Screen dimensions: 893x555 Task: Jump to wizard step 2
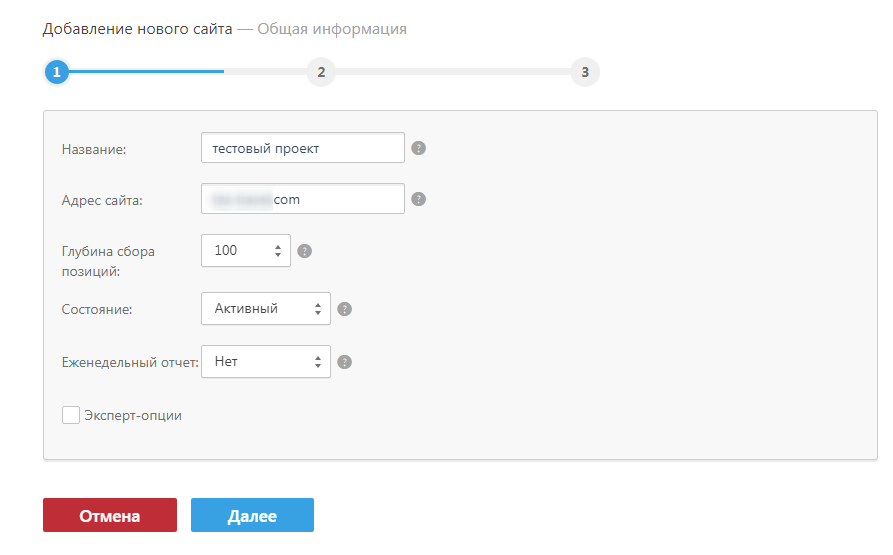point(321,72)
